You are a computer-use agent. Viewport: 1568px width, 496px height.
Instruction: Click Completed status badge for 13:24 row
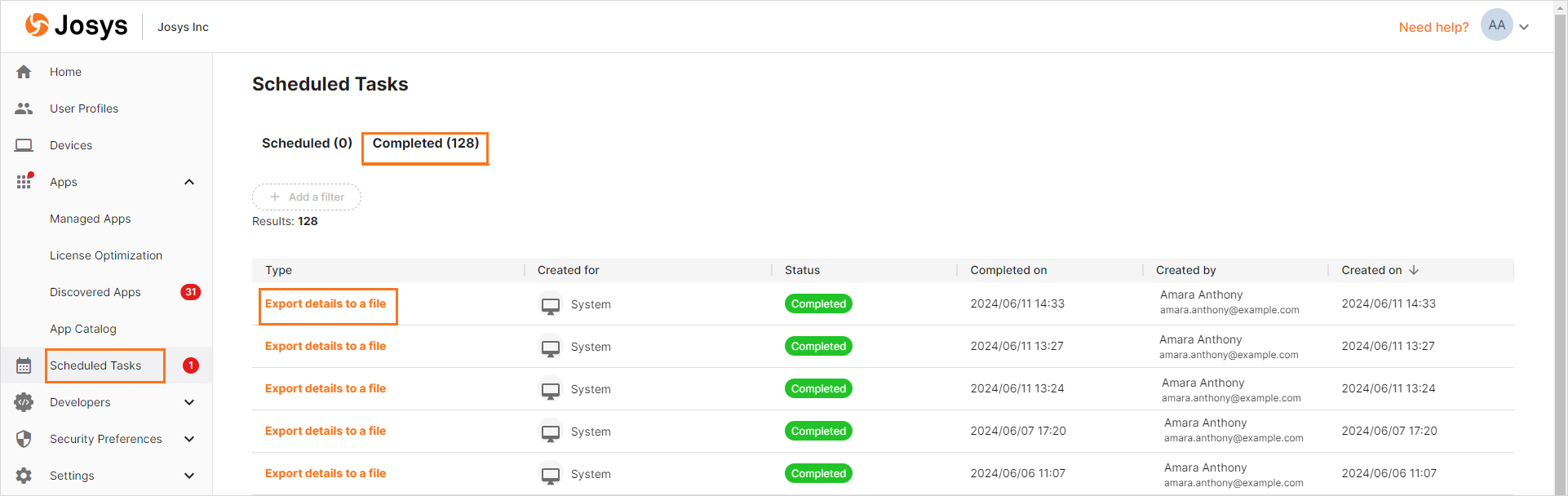point(818,388)
